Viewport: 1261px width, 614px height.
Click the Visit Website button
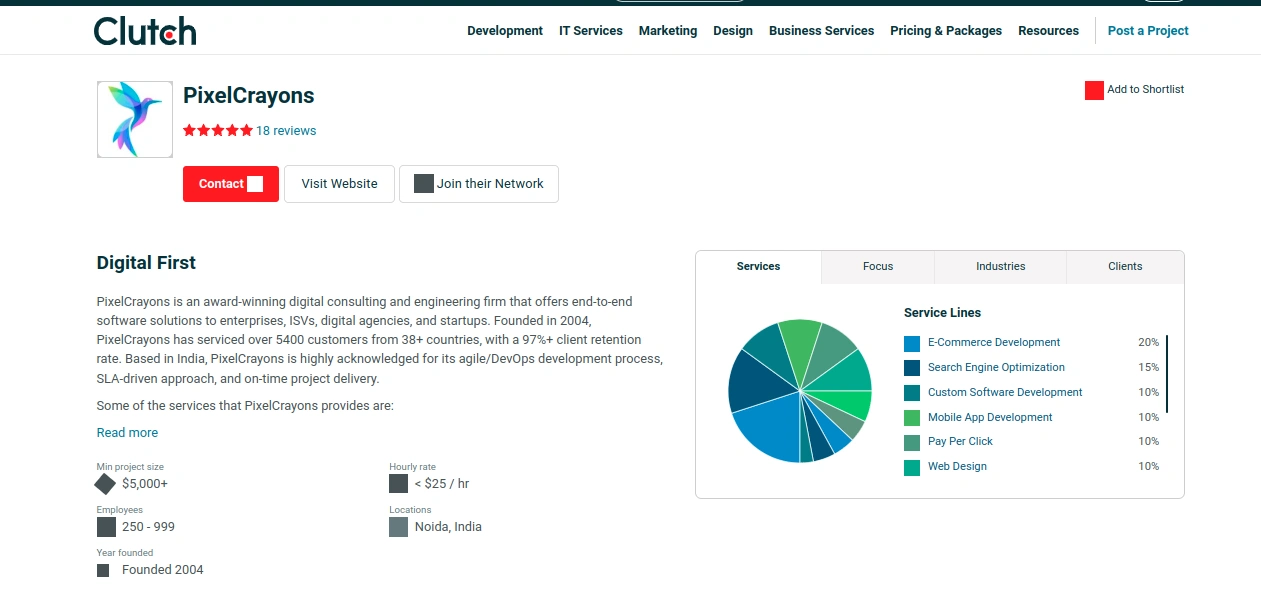pyautogui.click(x=340, y=184)
